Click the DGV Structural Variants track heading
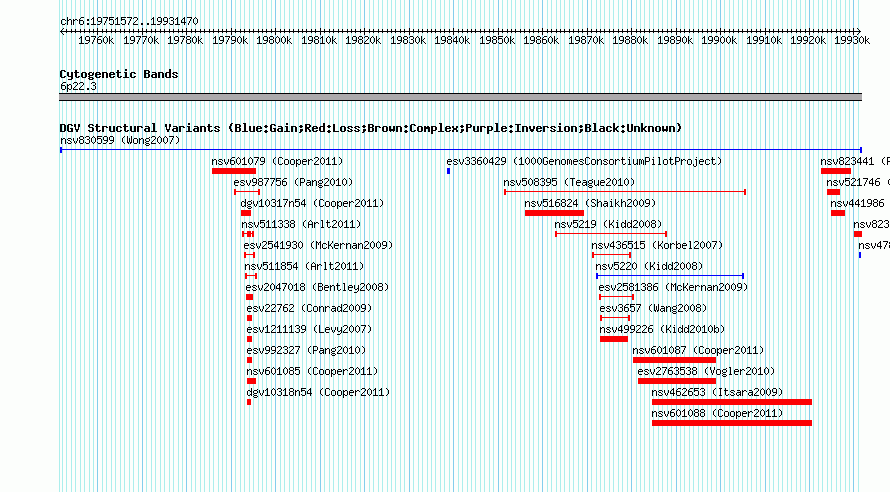Screen dimensions: 890x492 (x=371, y=128)
